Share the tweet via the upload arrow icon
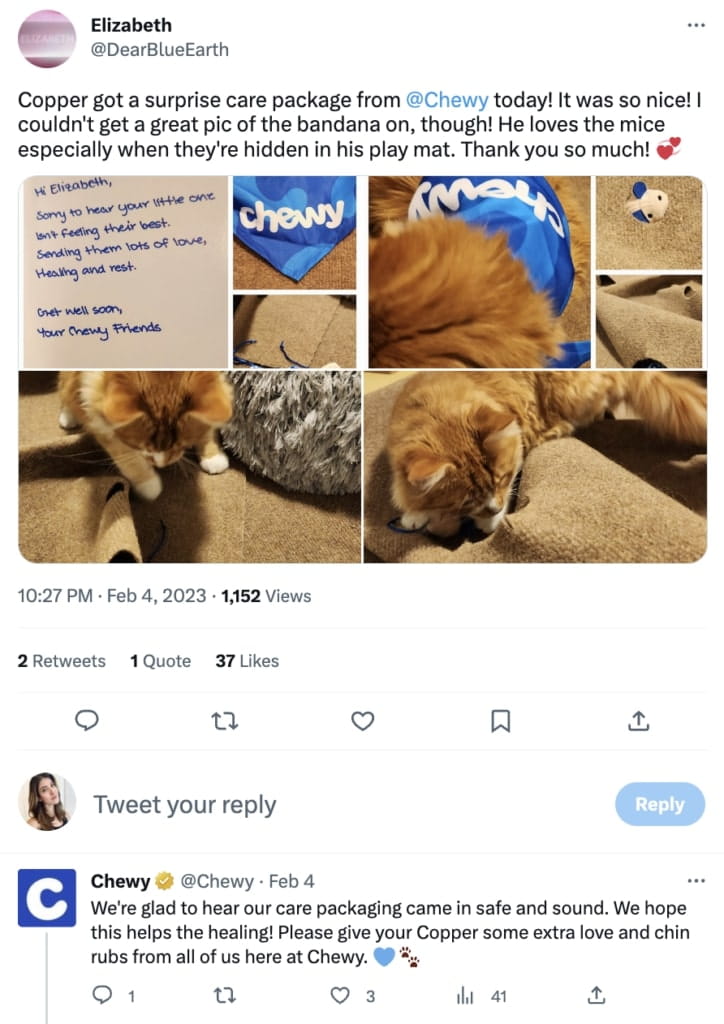The height and width of the screenshot is (1024, 724). (x=638, y=721)
